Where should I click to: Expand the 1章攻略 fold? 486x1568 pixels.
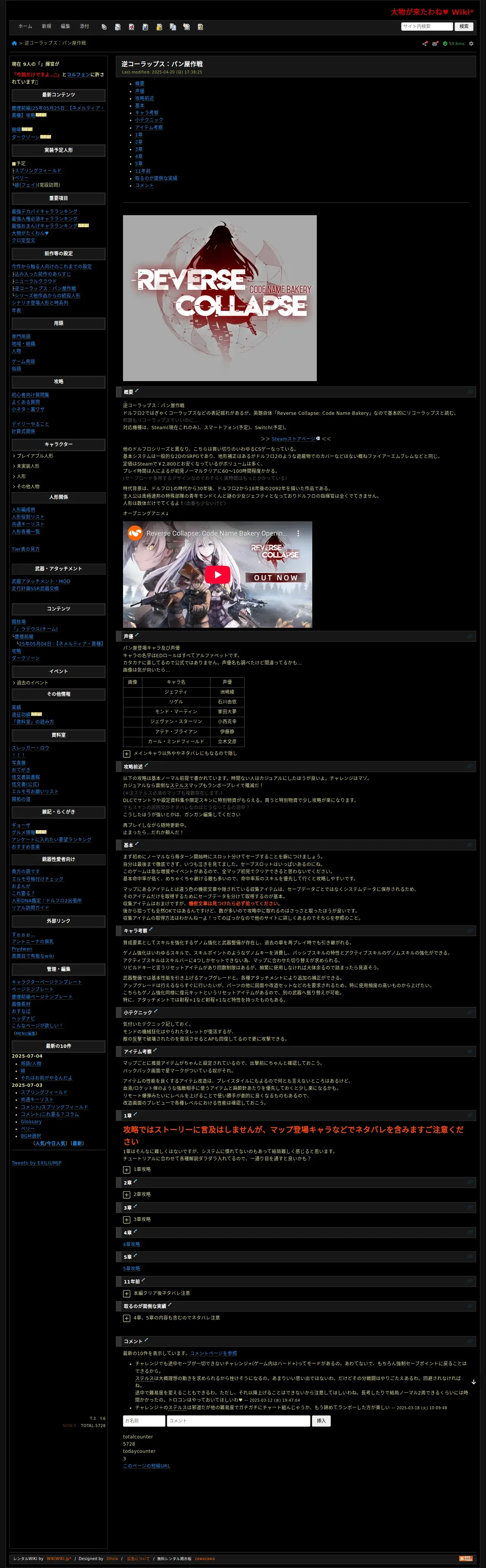point(126,1169)
